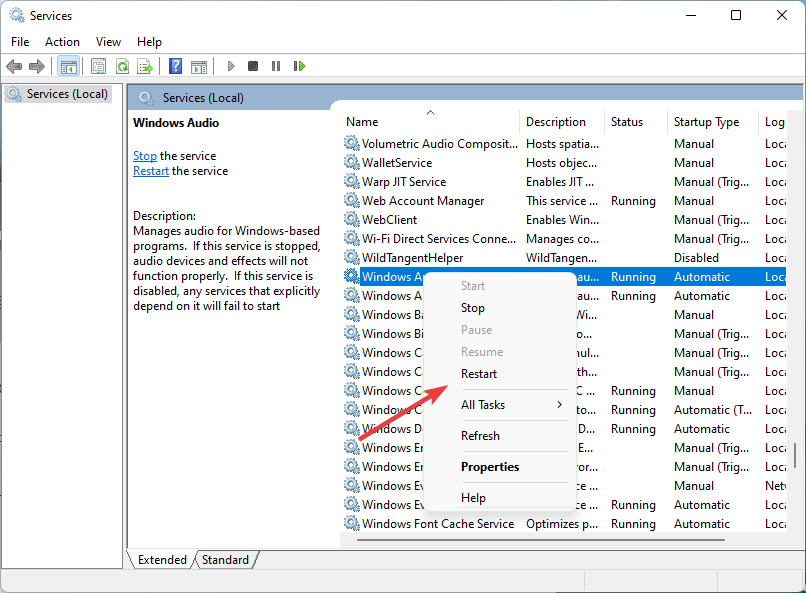Click the gear icon beside Windows Font Cache Service

pos(352,524)
